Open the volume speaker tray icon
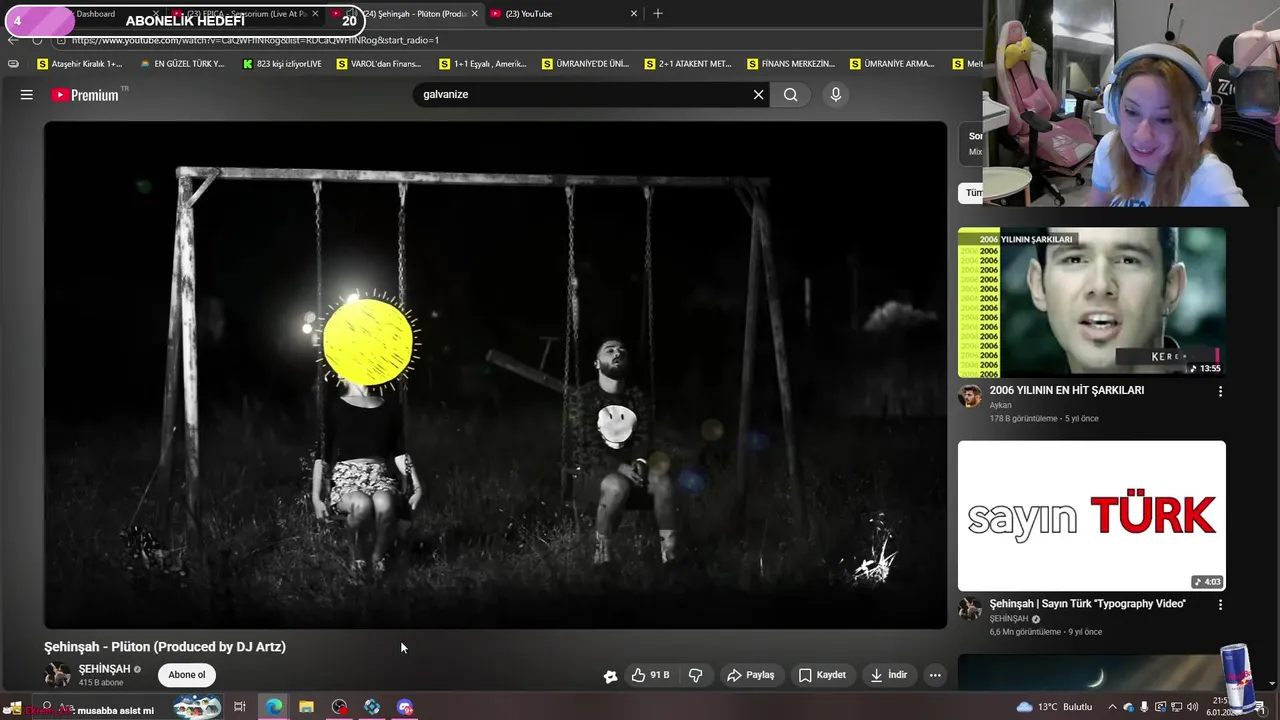Image resolution: width=1280 pixels, height=720 pixels. coord(1192,707)
